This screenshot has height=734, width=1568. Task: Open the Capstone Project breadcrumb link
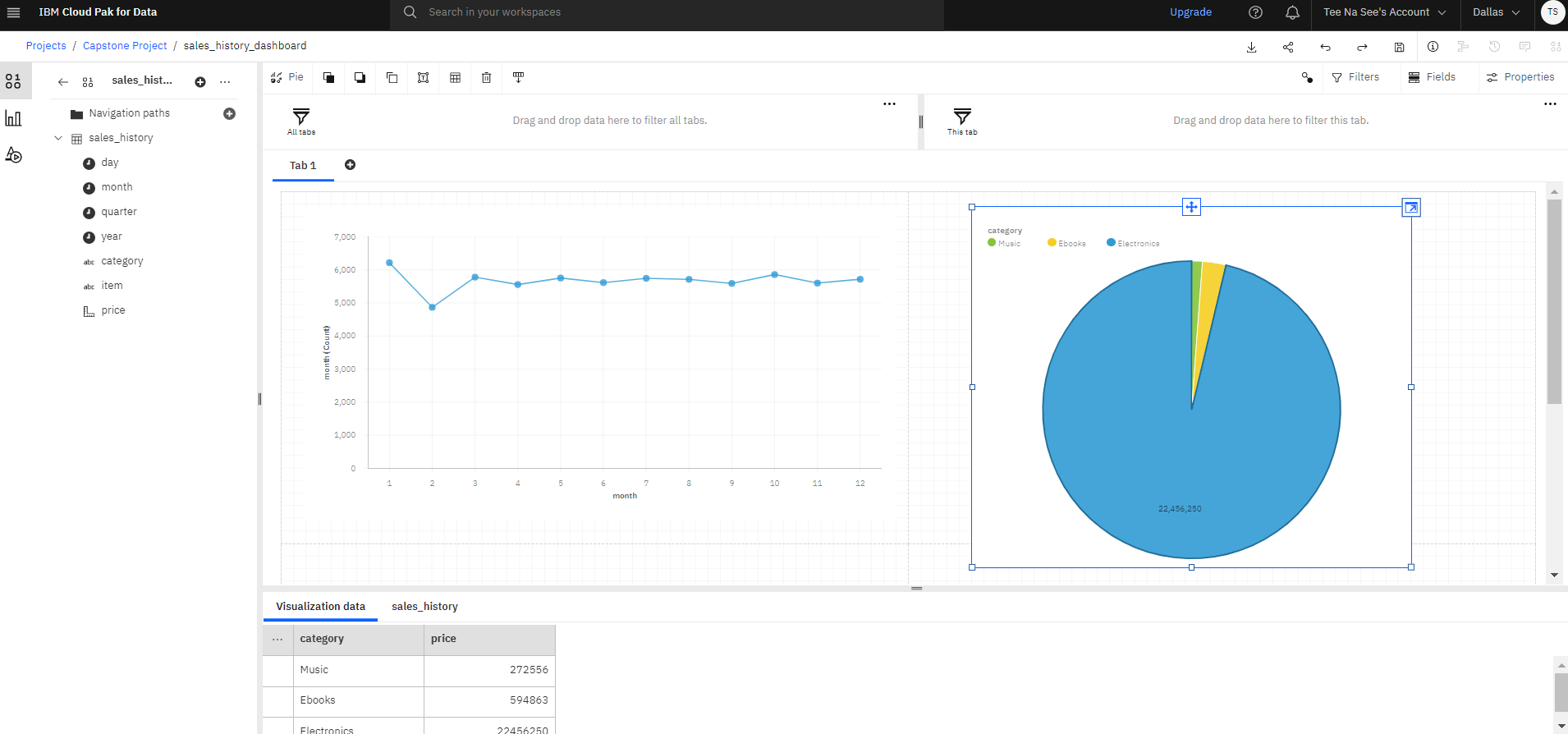click(x=125, y=46)
